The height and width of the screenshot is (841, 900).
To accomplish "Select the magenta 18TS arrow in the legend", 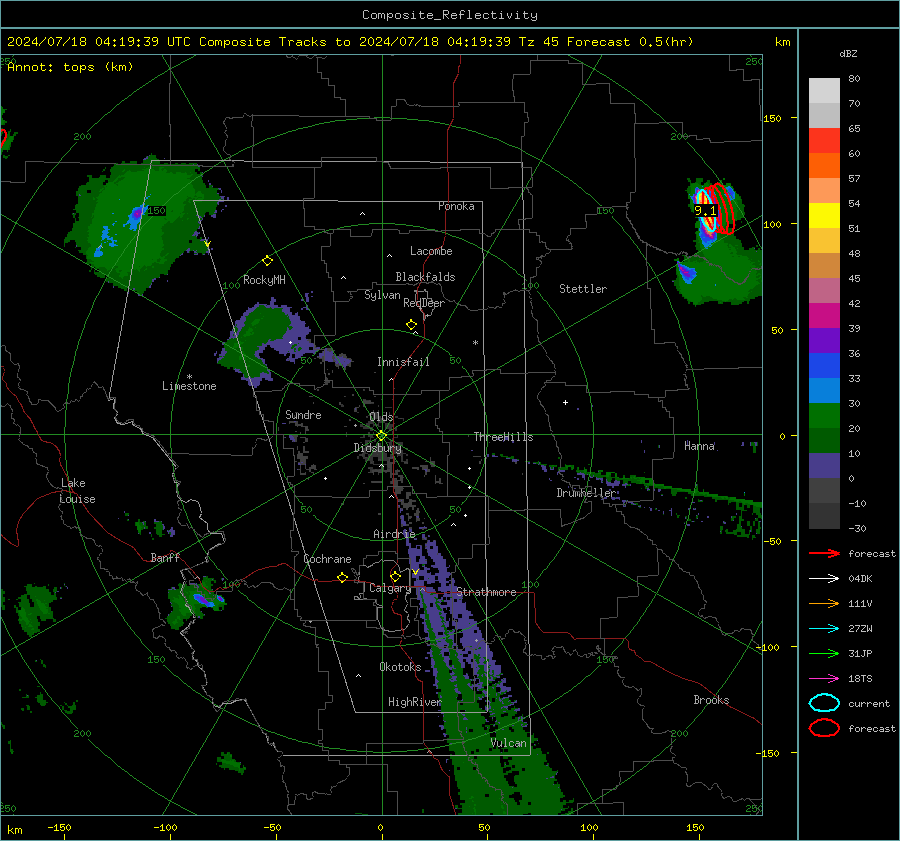I will (x=824, y=679).
